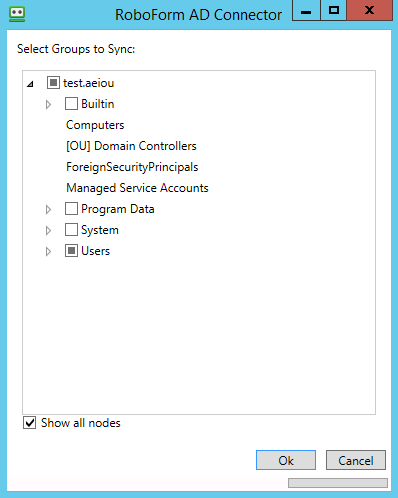This screenshot has width=398, height=498.
Task: Click the System label
Action: coord(100,230)
